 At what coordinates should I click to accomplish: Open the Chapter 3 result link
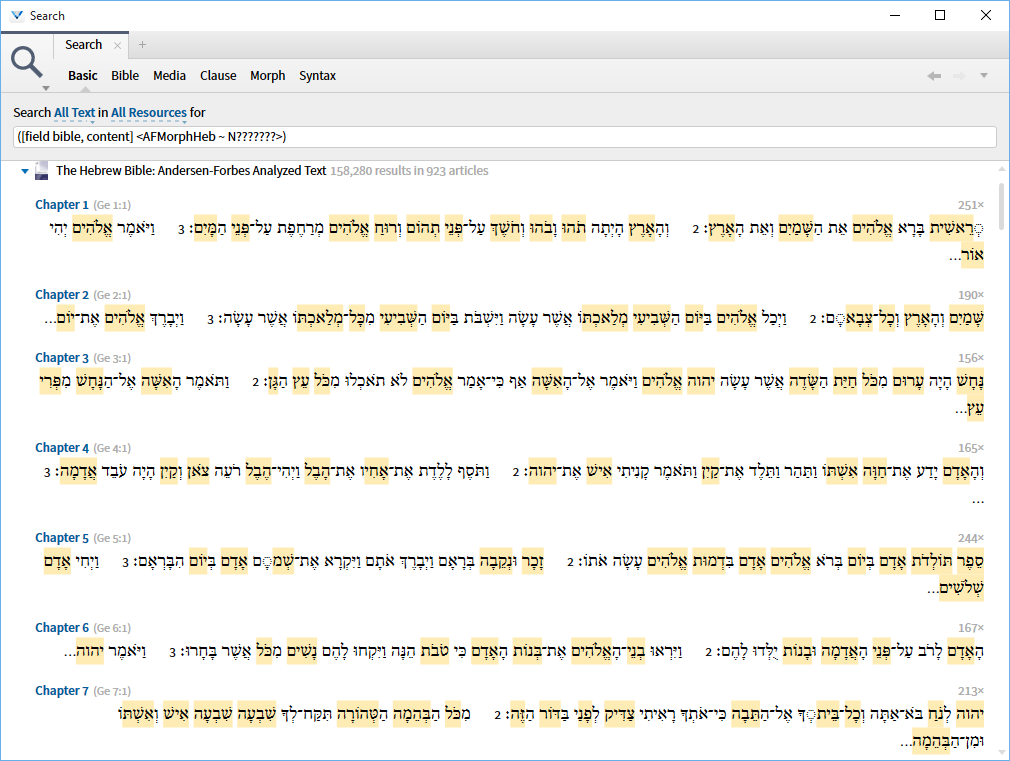click(62, 358)
